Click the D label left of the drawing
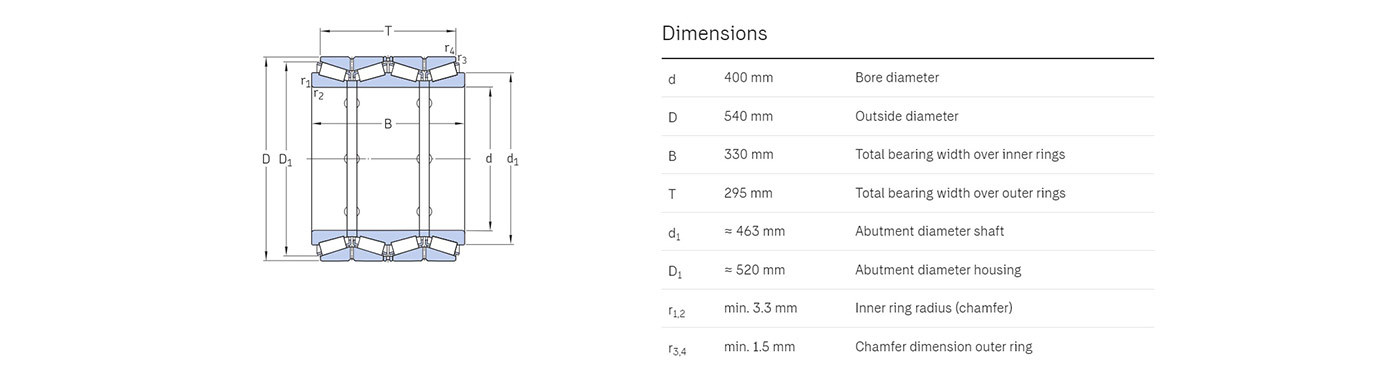The height and width of the screenshot is (369, 1400). point(266,159)
